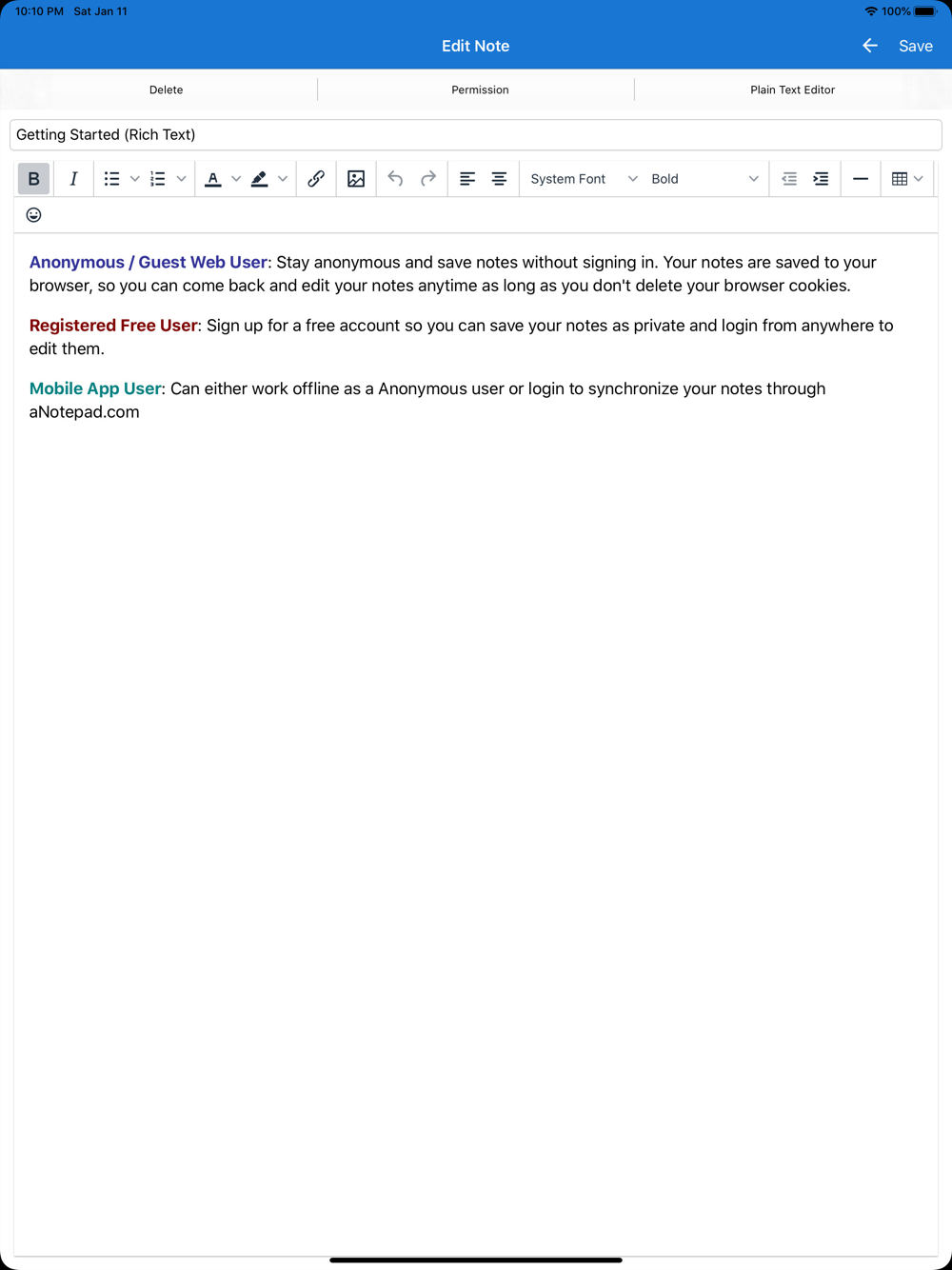Expand the text color picker arrow
This screenshot has width=952, height=1270.
tap(236, 179)
